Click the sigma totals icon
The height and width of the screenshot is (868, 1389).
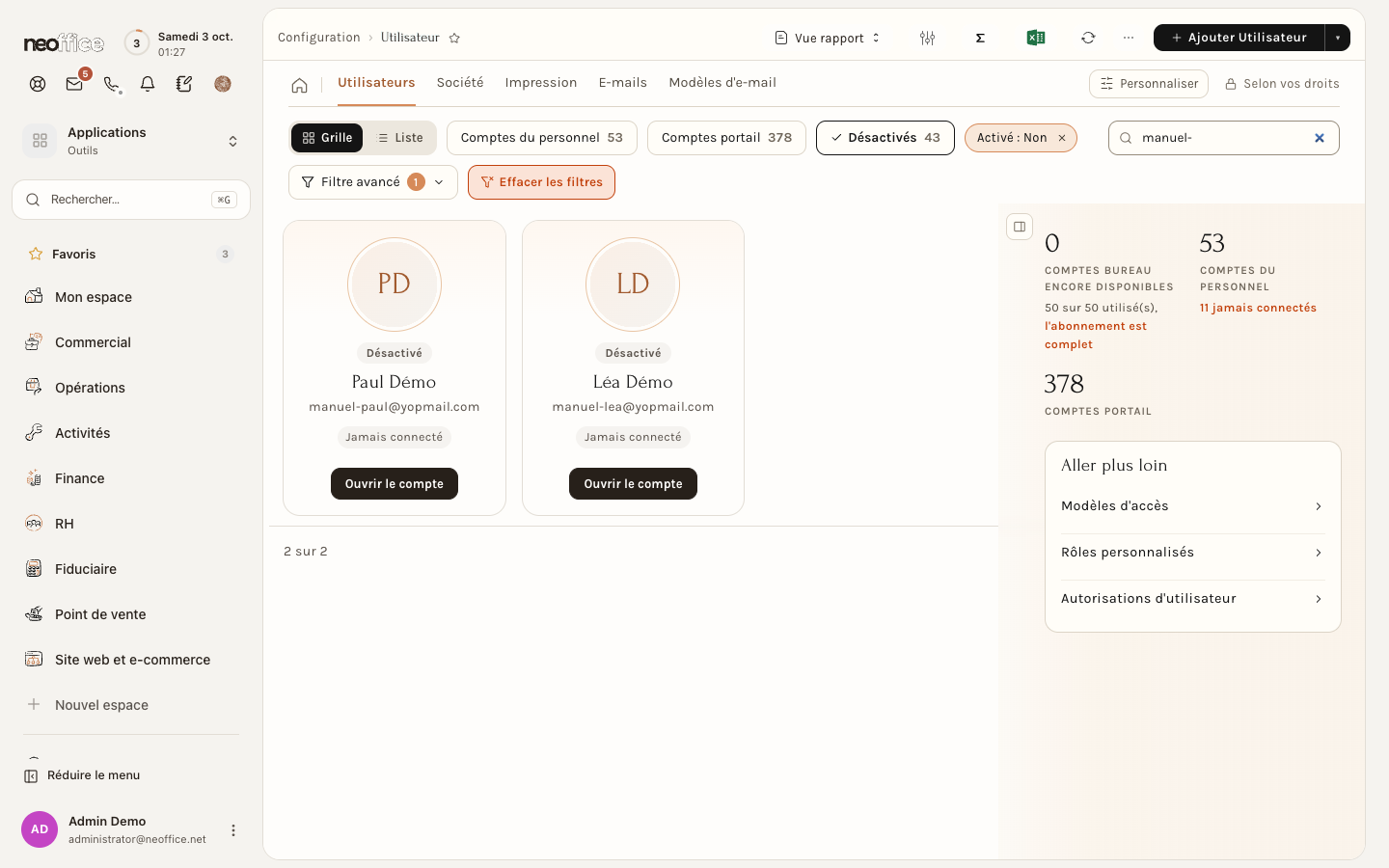click(x=980, y=38)
